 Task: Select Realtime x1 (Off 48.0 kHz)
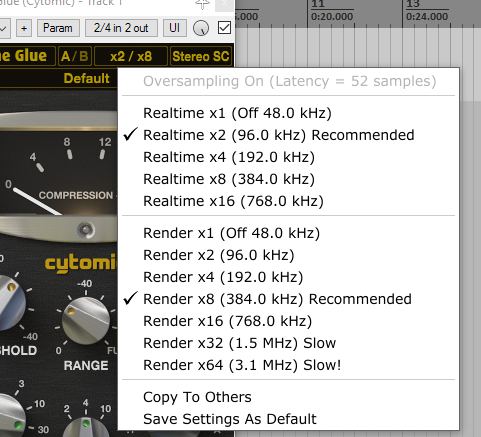(289, 113)
